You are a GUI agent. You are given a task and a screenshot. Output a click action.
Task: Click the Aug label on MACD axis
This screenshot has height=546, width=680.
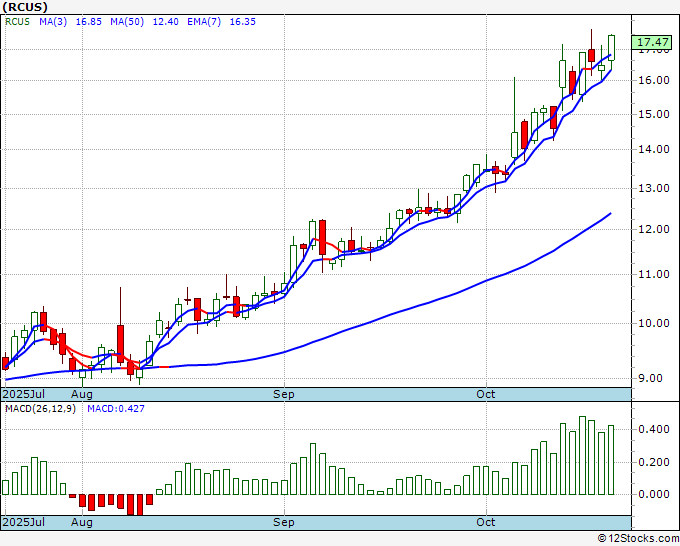coord(82,522)
